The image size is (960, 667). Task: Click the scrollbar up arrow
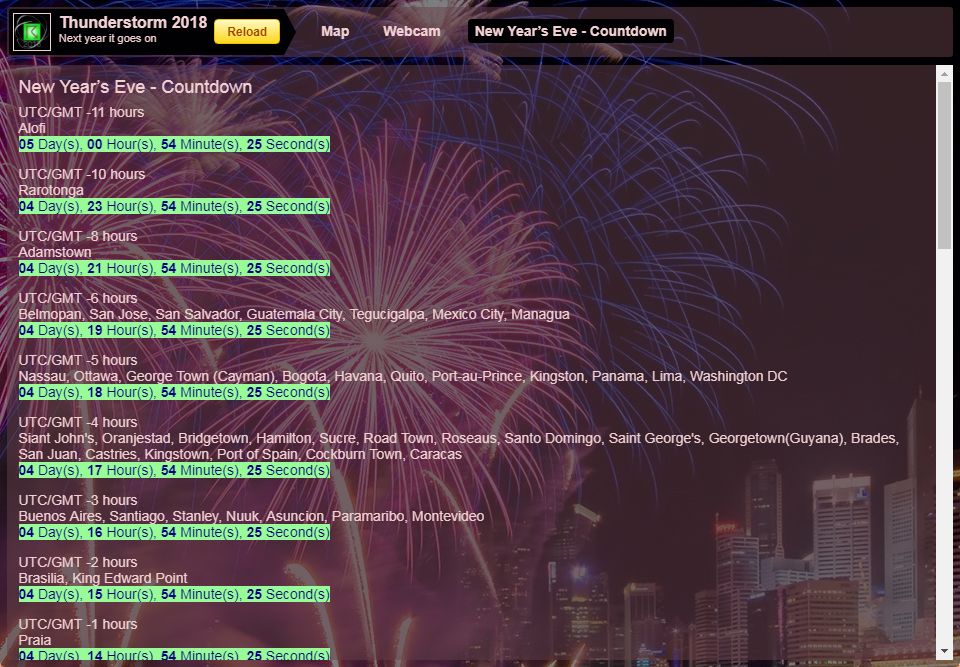point(944,73)
